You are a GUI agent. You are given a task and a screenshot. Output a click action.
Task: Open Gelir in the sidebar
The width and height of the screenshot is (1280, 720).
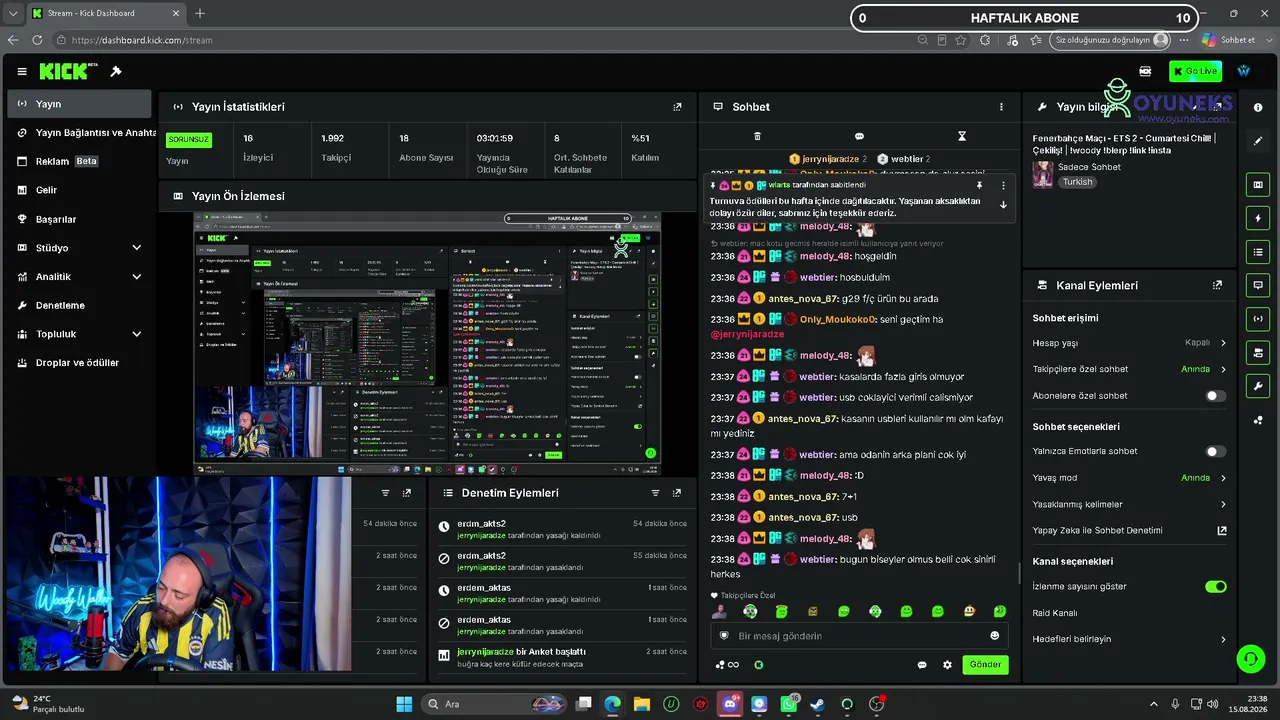click(78, 190)
